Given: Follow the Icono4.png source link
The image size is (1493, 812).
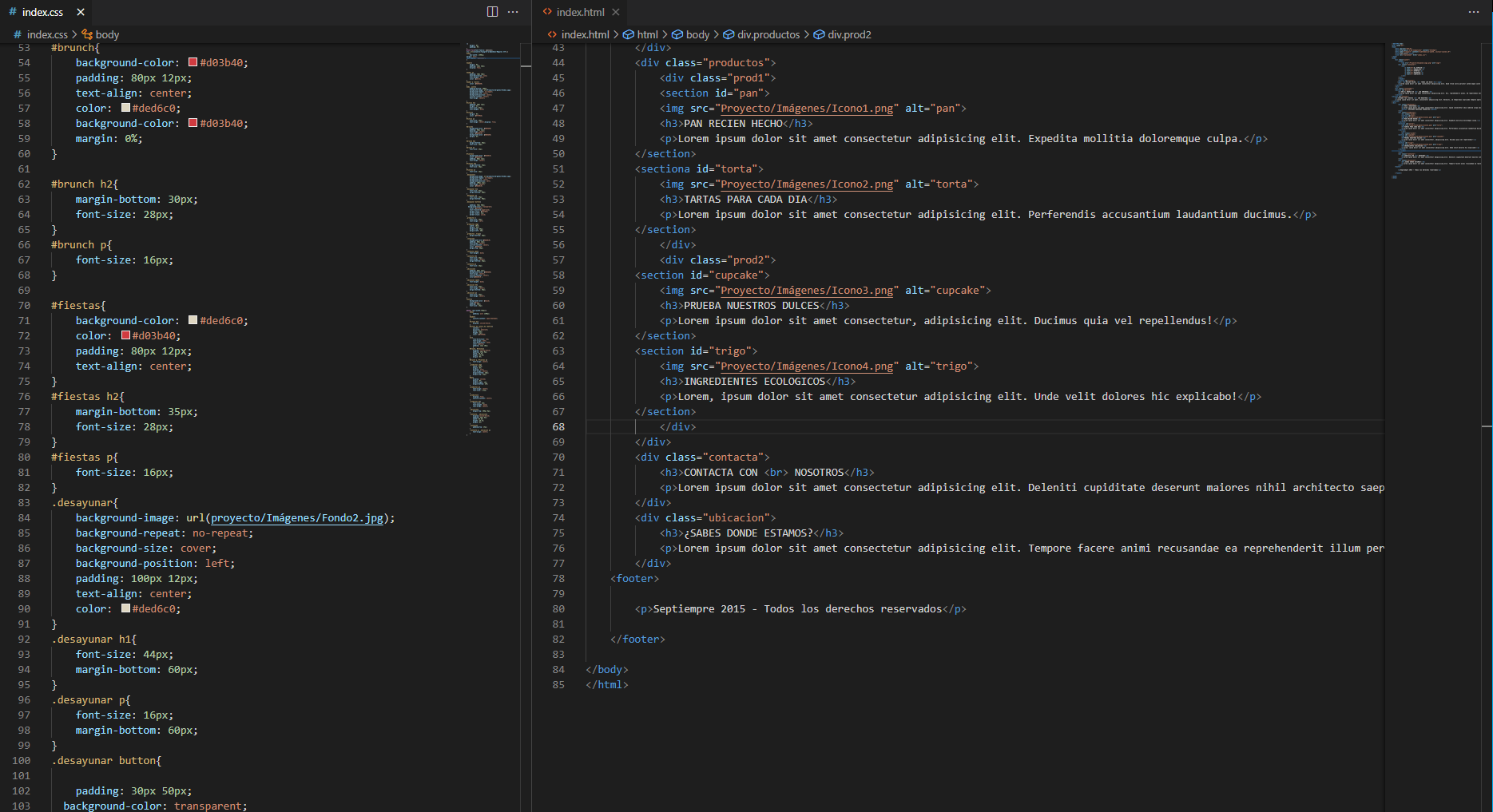Looking at the screenshot, I should click(x=807, y=366).
